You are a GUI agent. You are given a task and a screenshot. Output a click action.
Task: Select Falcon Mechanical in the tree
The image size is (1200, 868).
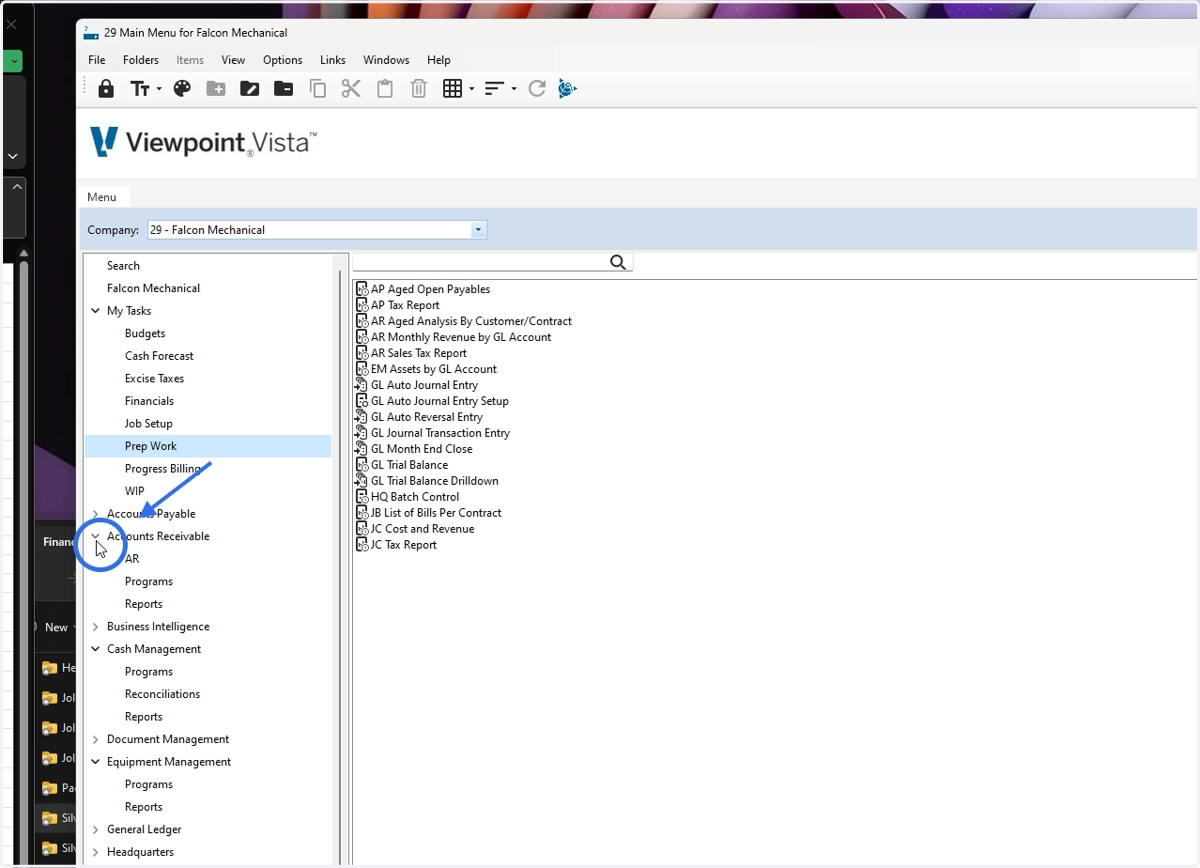153,288
